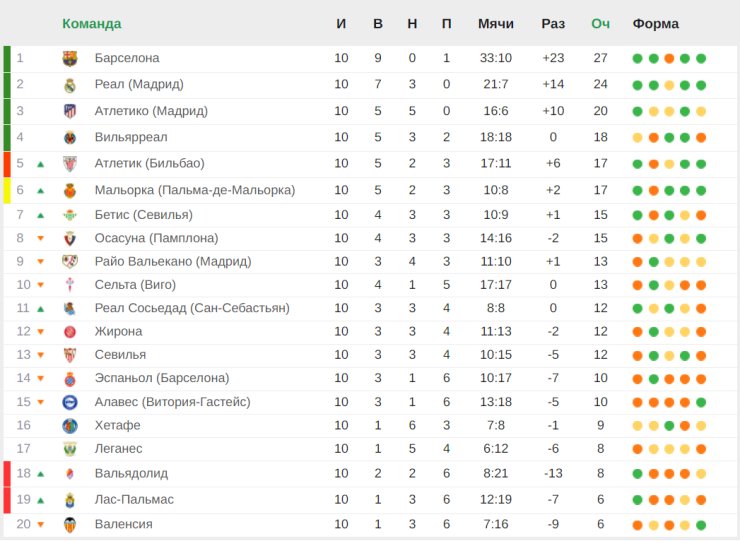Click the Atlético Madrid crest icon
This screenshot has width=740, height=541.
click(x=69, y=111)
